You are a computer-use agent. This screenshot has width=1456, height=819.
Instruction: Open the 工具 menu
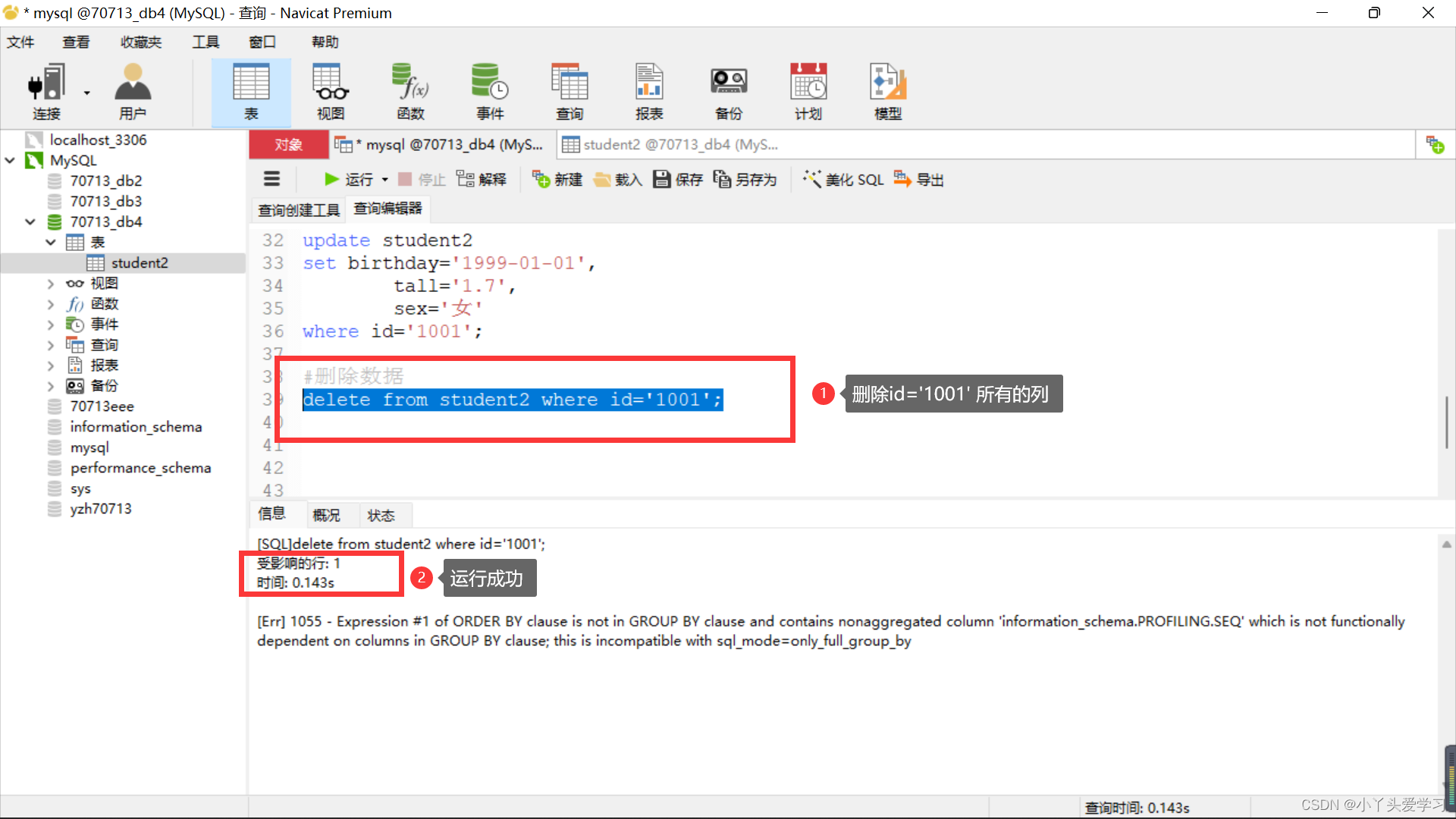pyautogui.click(x=206, y=42)
